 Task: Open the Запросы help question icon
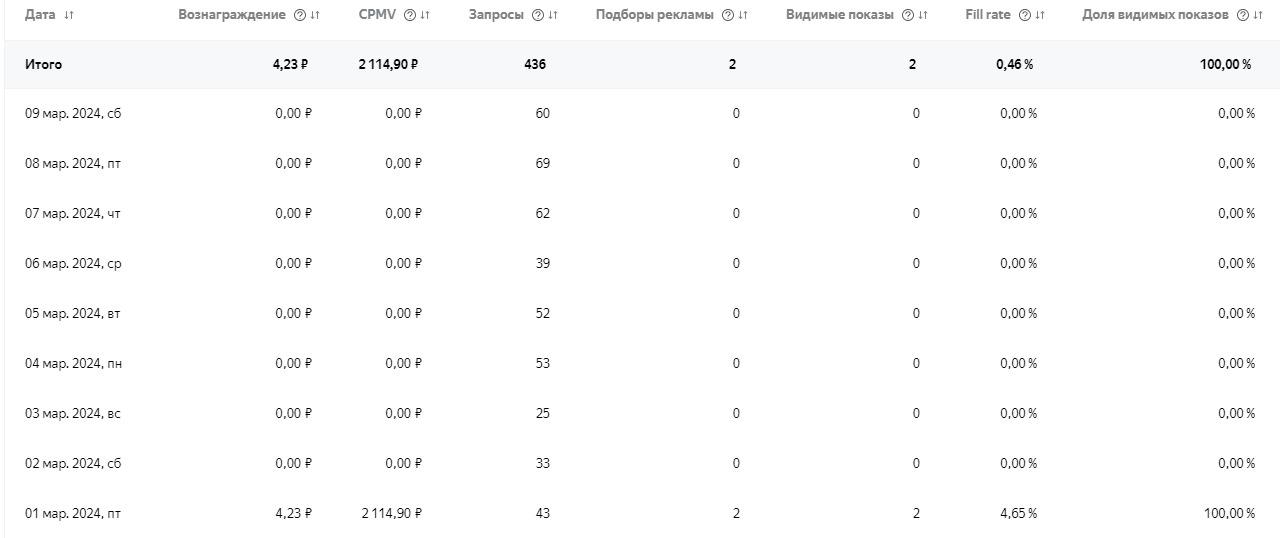537,15
